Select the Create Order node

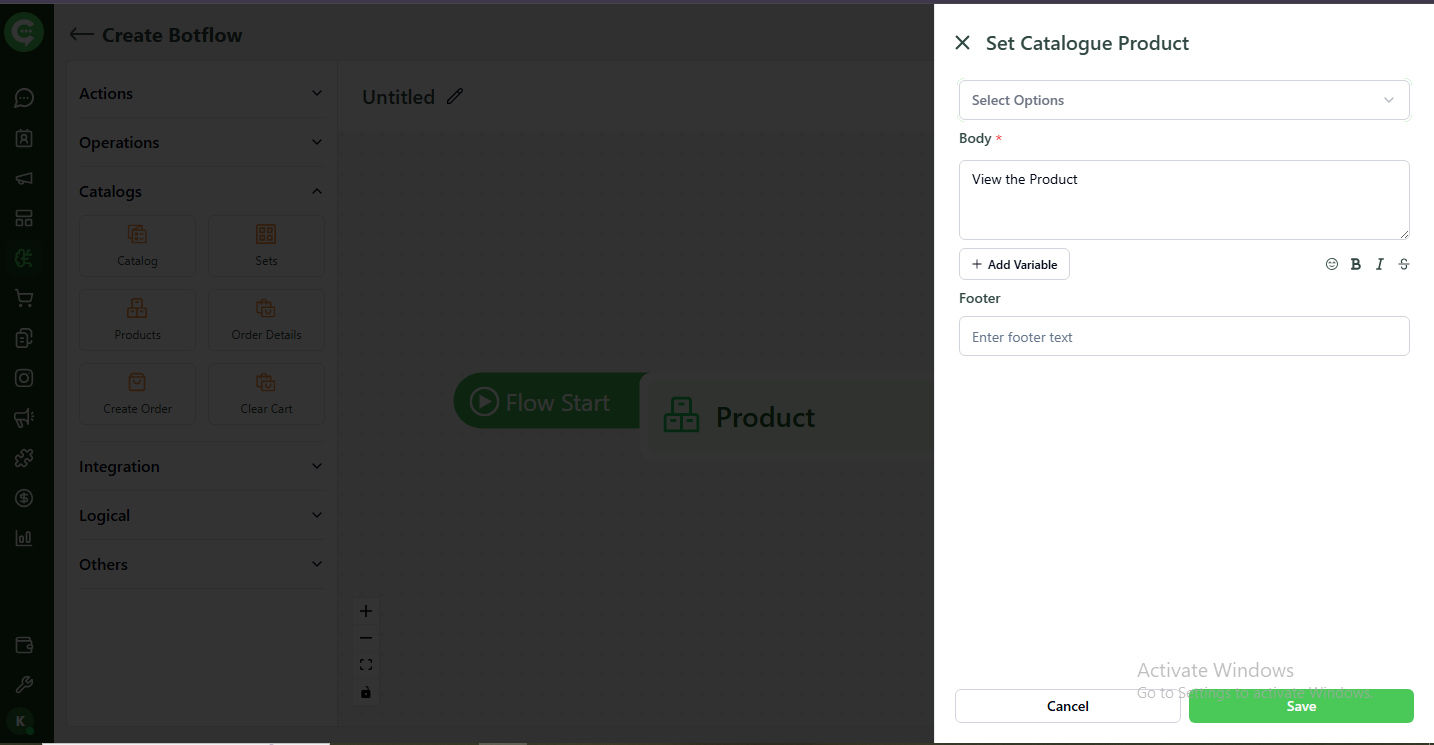click(x=137, y=393)
